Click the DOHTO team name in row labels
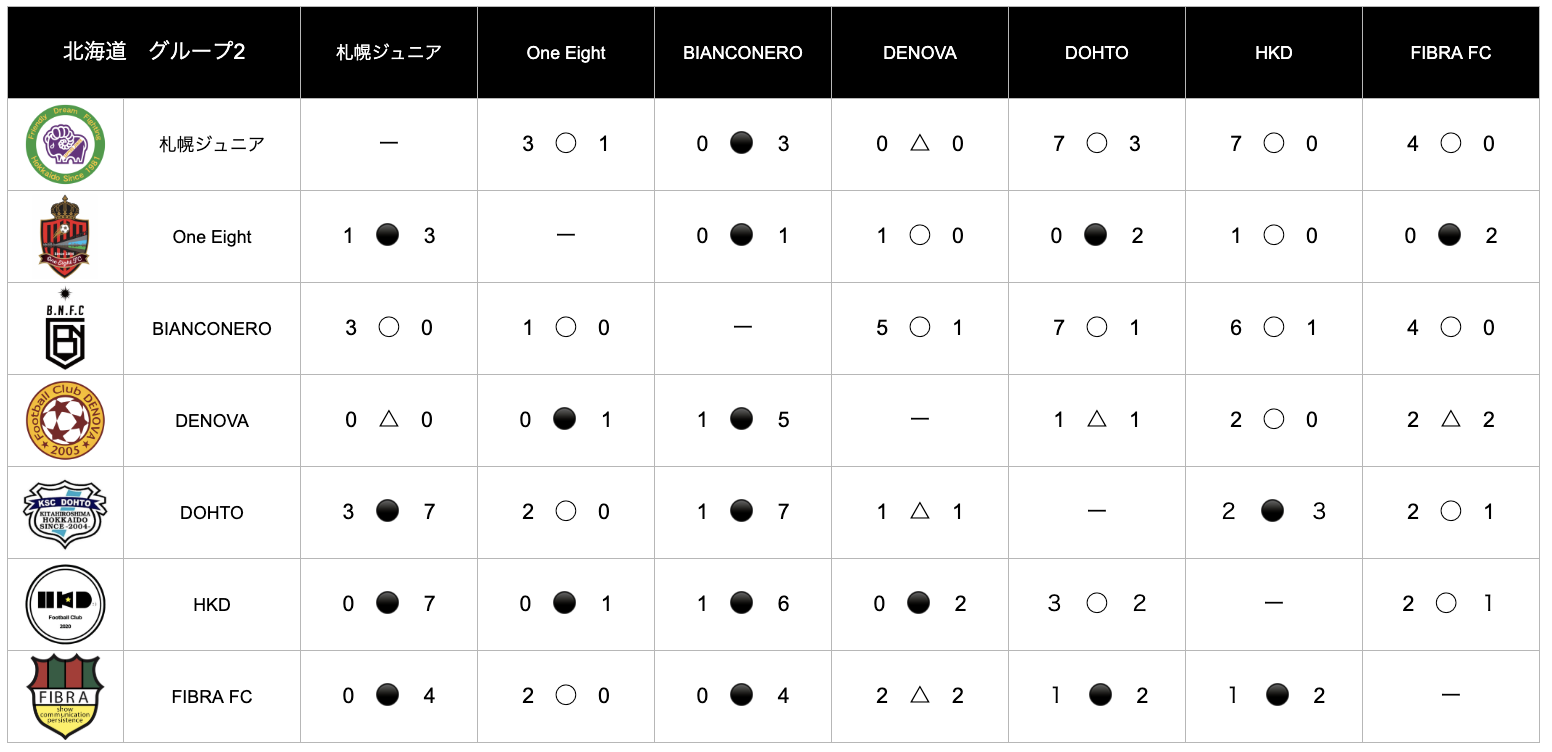Viewport: 1552px width, 752px height. tap(212, 513)
